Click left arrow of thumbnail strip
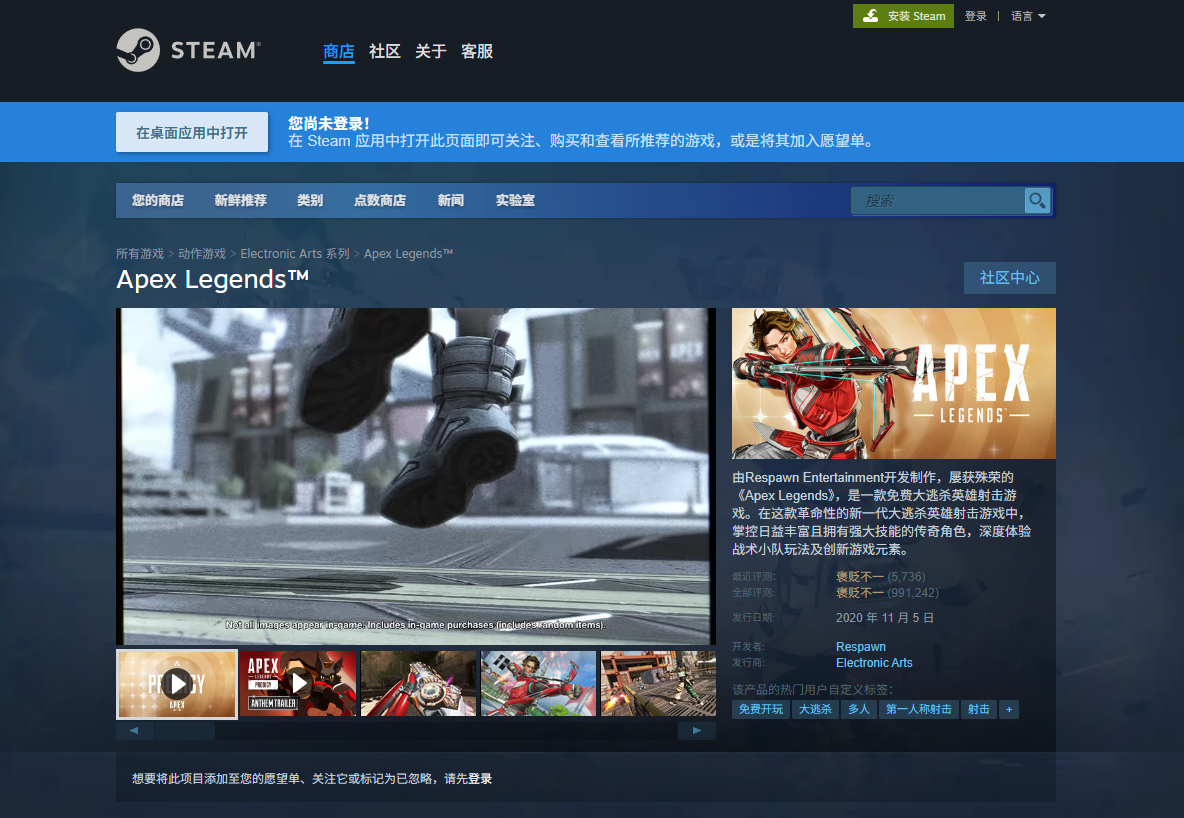The image size is (1184, 818). (x=134, y=730)
